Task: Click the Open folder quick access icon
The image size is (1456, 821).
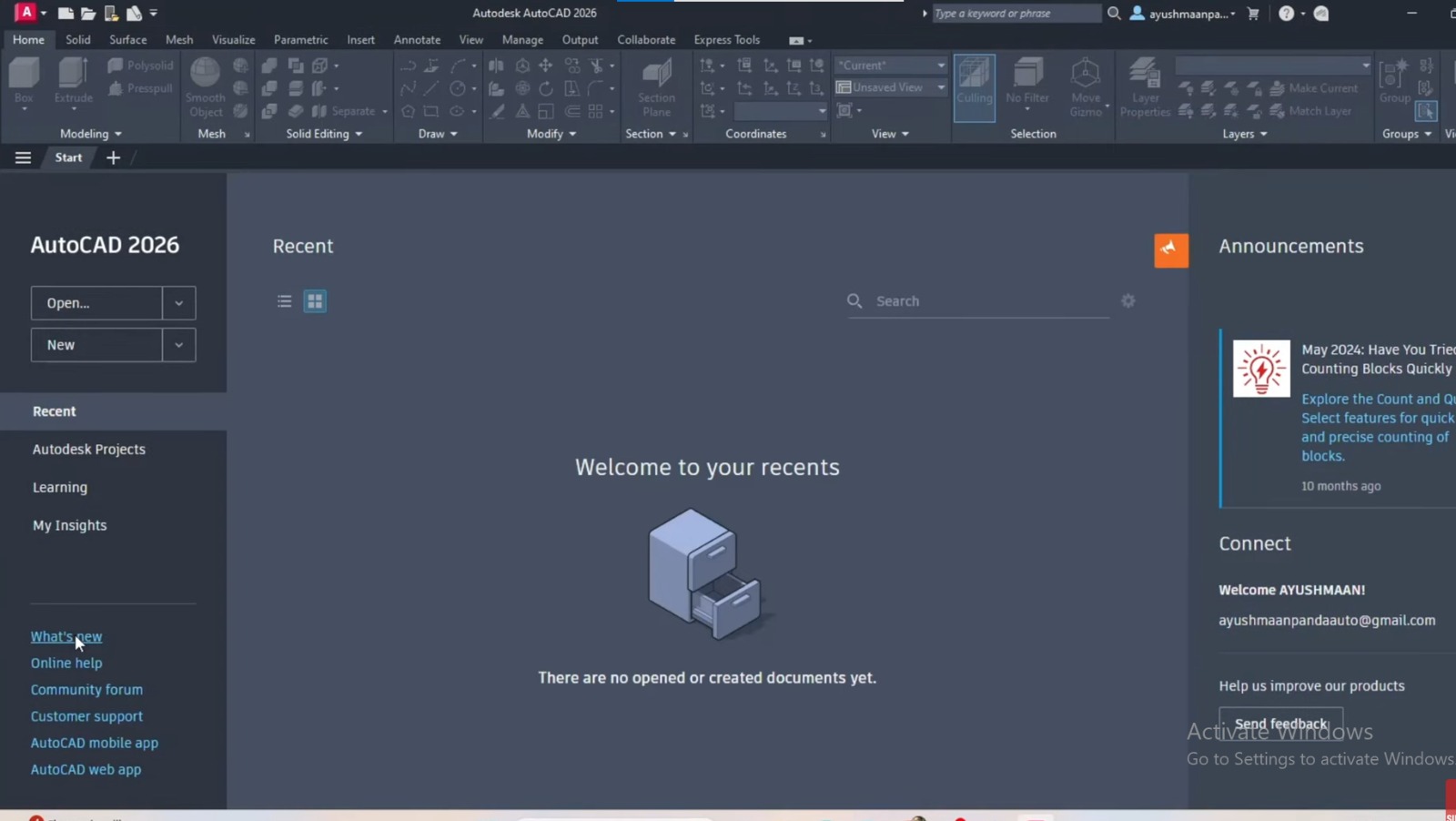Action: (88, 13)
